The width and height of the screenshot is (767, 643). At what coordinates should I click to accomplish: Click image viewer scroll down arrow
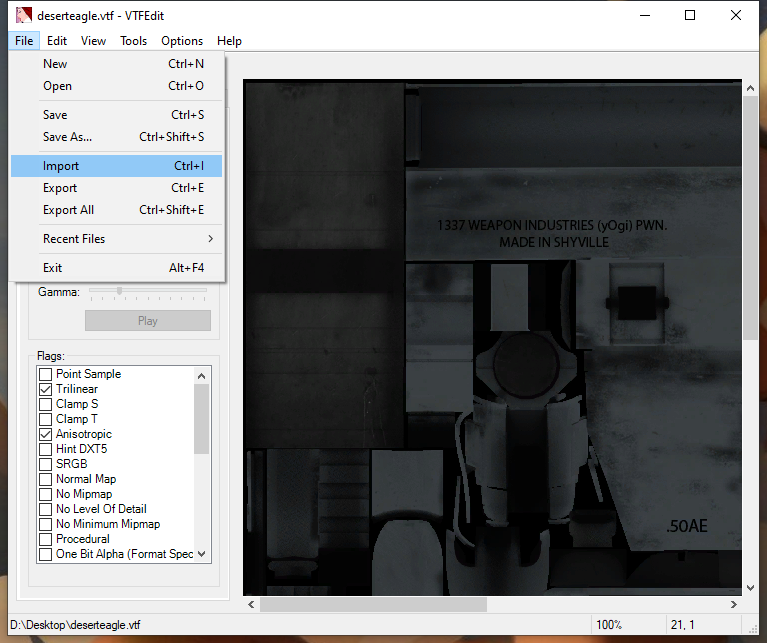[x=750, y=587]
